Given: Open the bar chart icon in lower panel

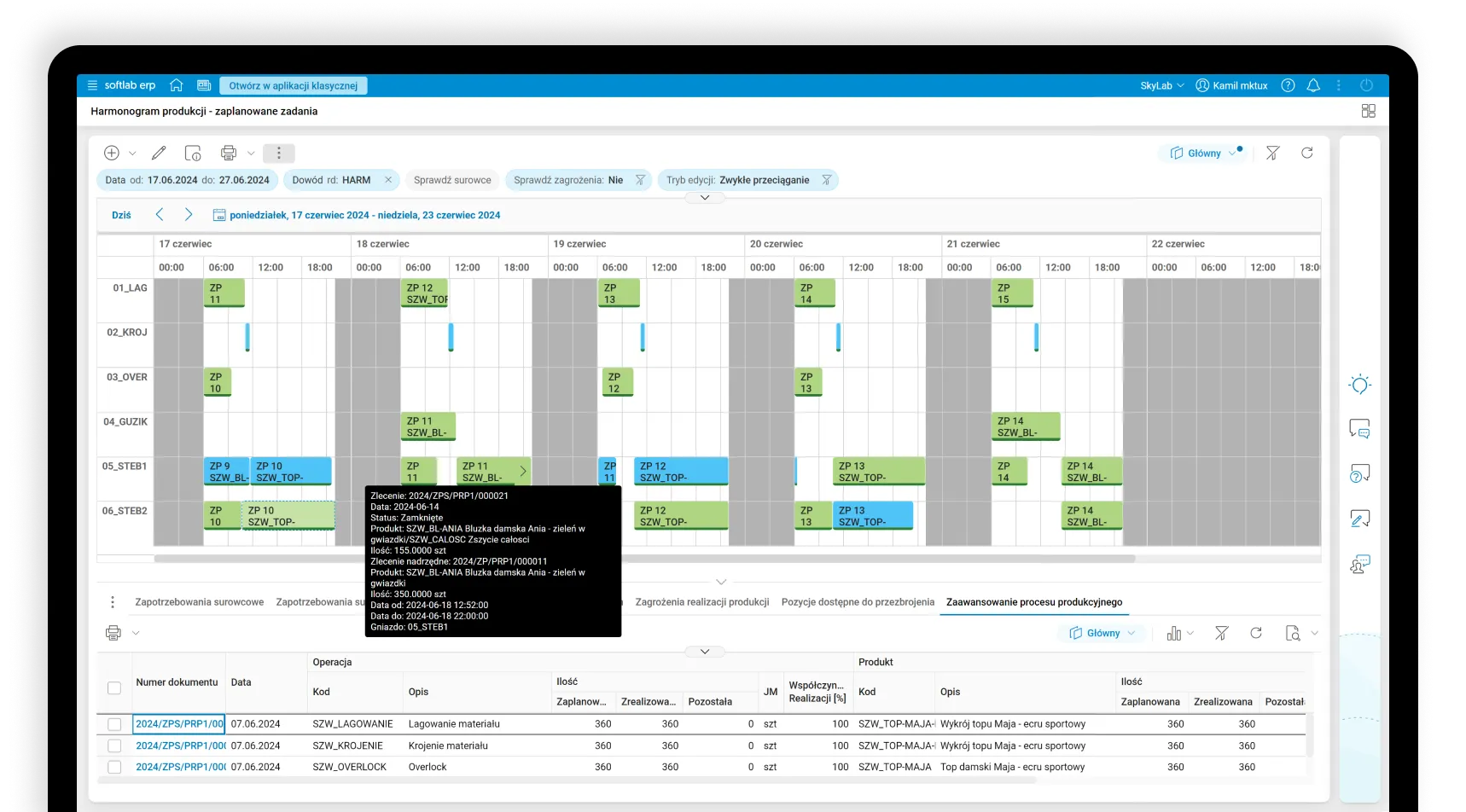Looking at the screenshot, I should click(x=1174, y=633).
